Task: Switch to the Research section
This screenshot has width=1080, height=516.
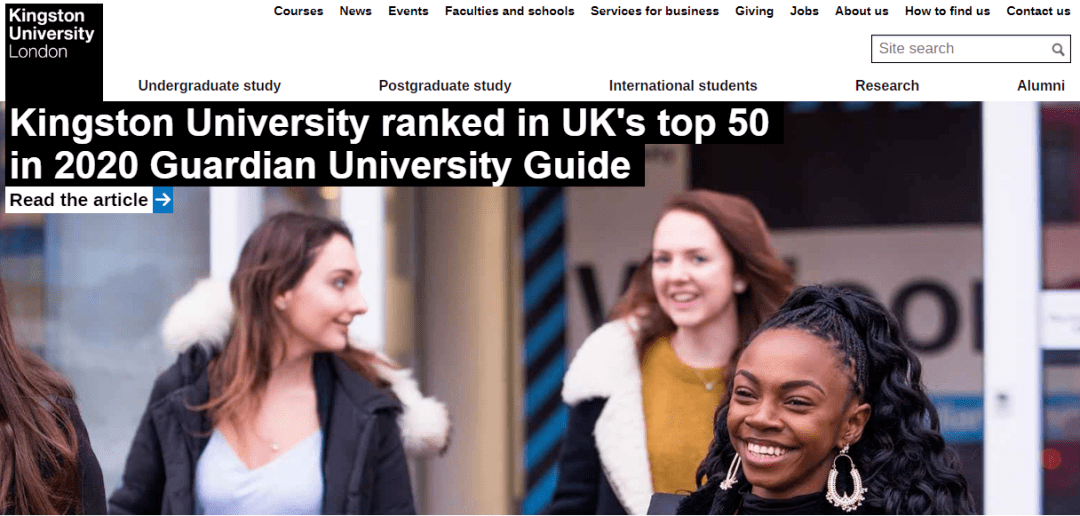Action: pos(887,85)
